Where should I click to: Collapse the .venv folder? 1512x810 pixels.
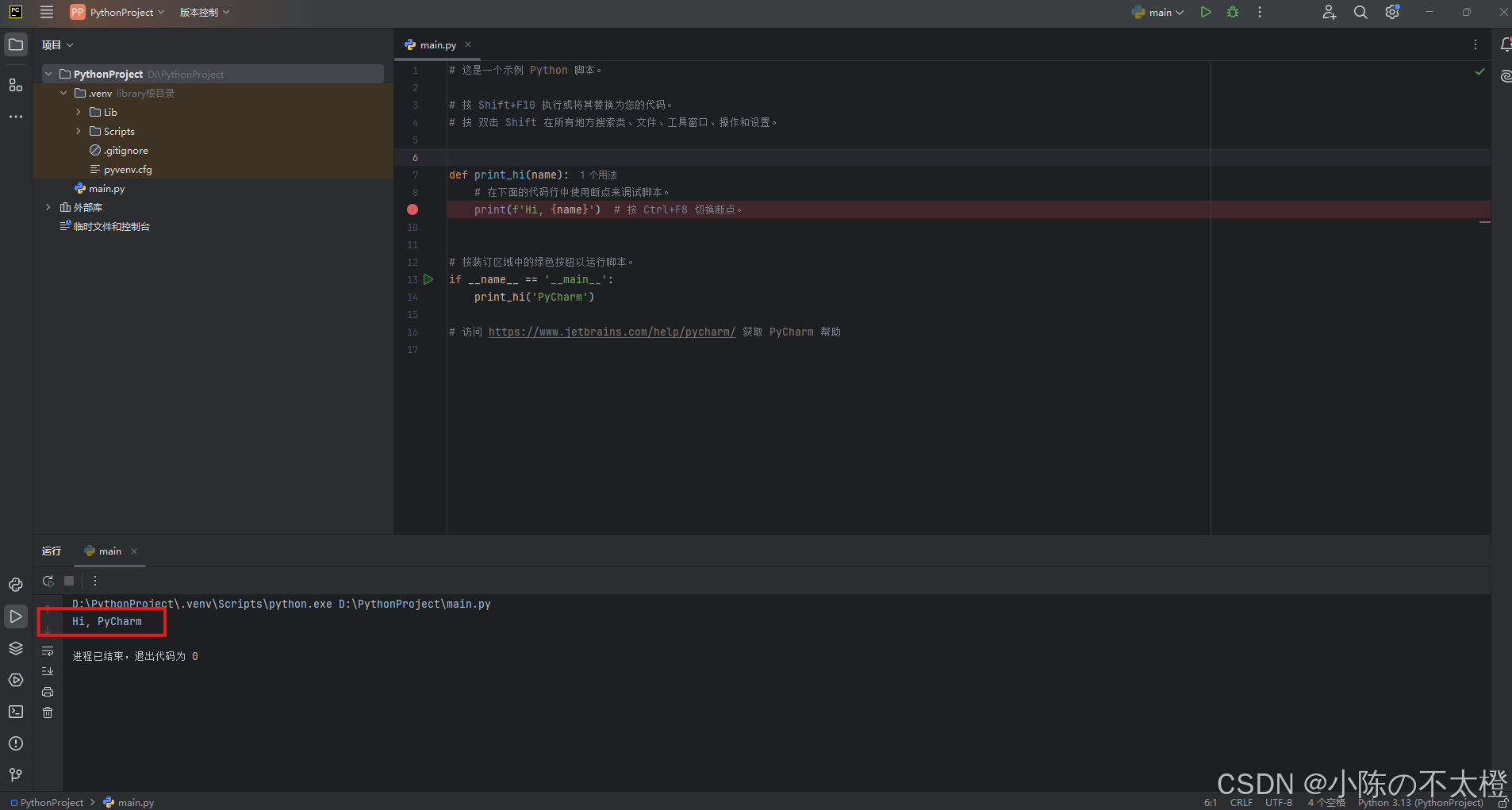click(x=63, y=93)
